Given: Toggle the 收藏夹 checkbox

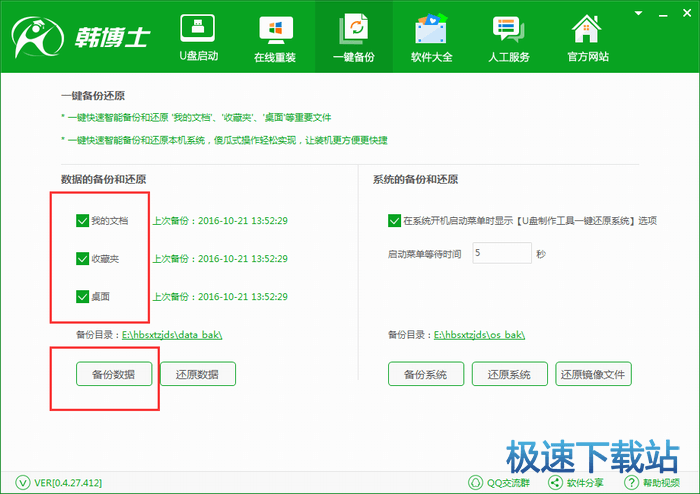Looking at the screenshot, I should 82,259.
